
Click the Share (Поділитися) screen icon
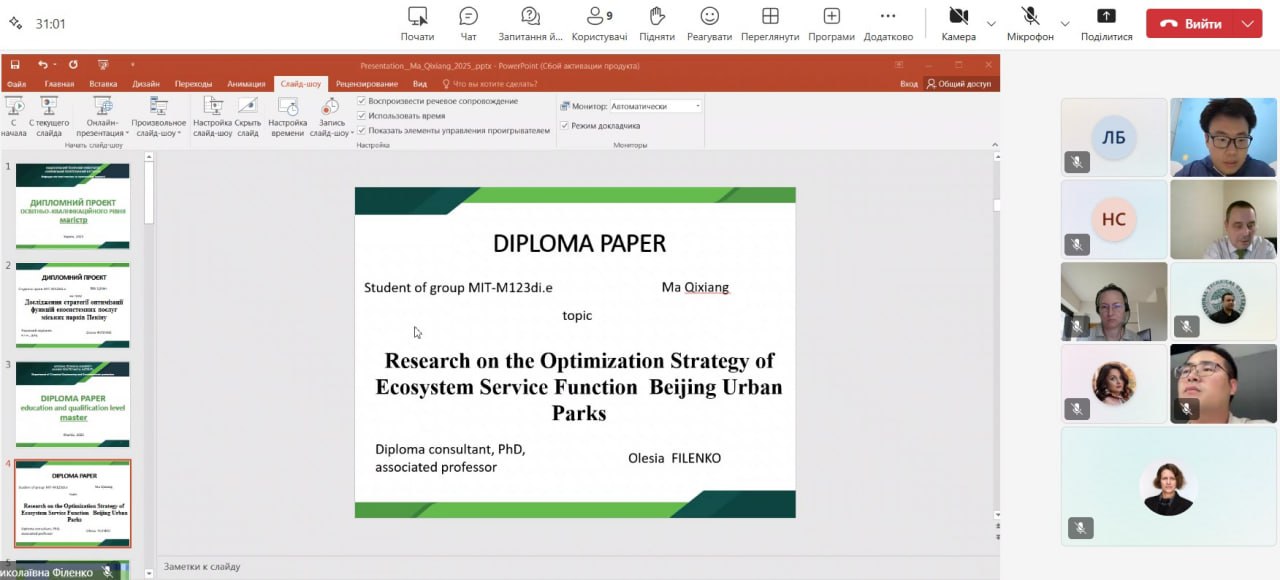pyautogui.click(x=1106, y=17)
